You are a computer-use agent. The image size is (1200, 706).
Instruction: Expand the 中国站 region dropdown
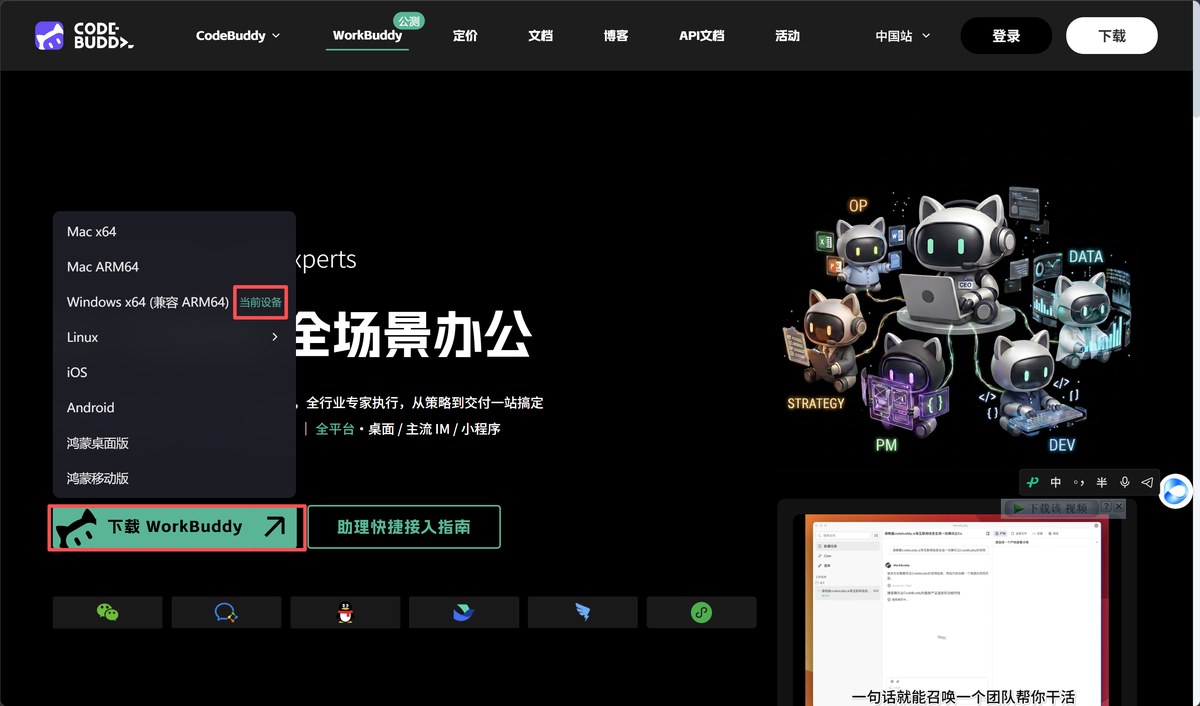[x=903, y=35]
